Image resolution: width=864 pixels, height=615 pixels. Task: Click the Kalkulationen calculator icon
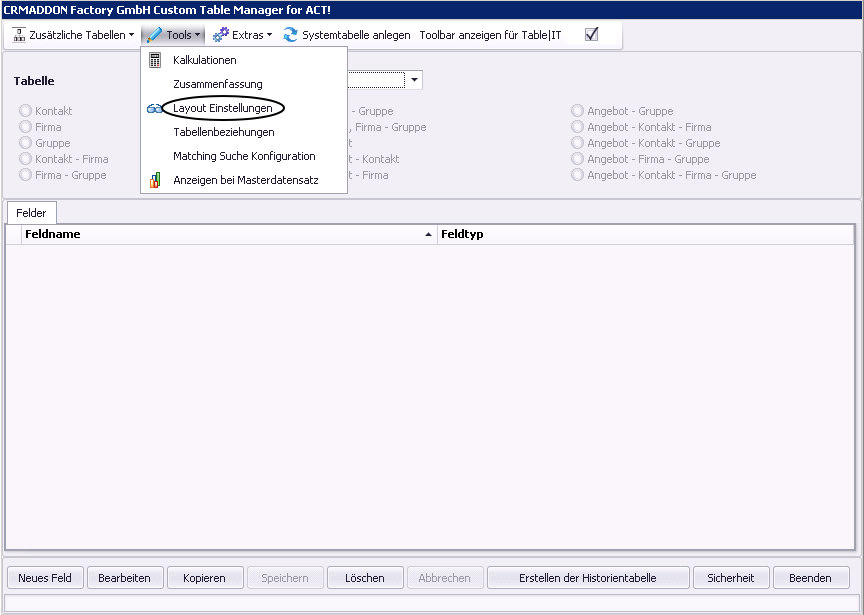(155, 60)
